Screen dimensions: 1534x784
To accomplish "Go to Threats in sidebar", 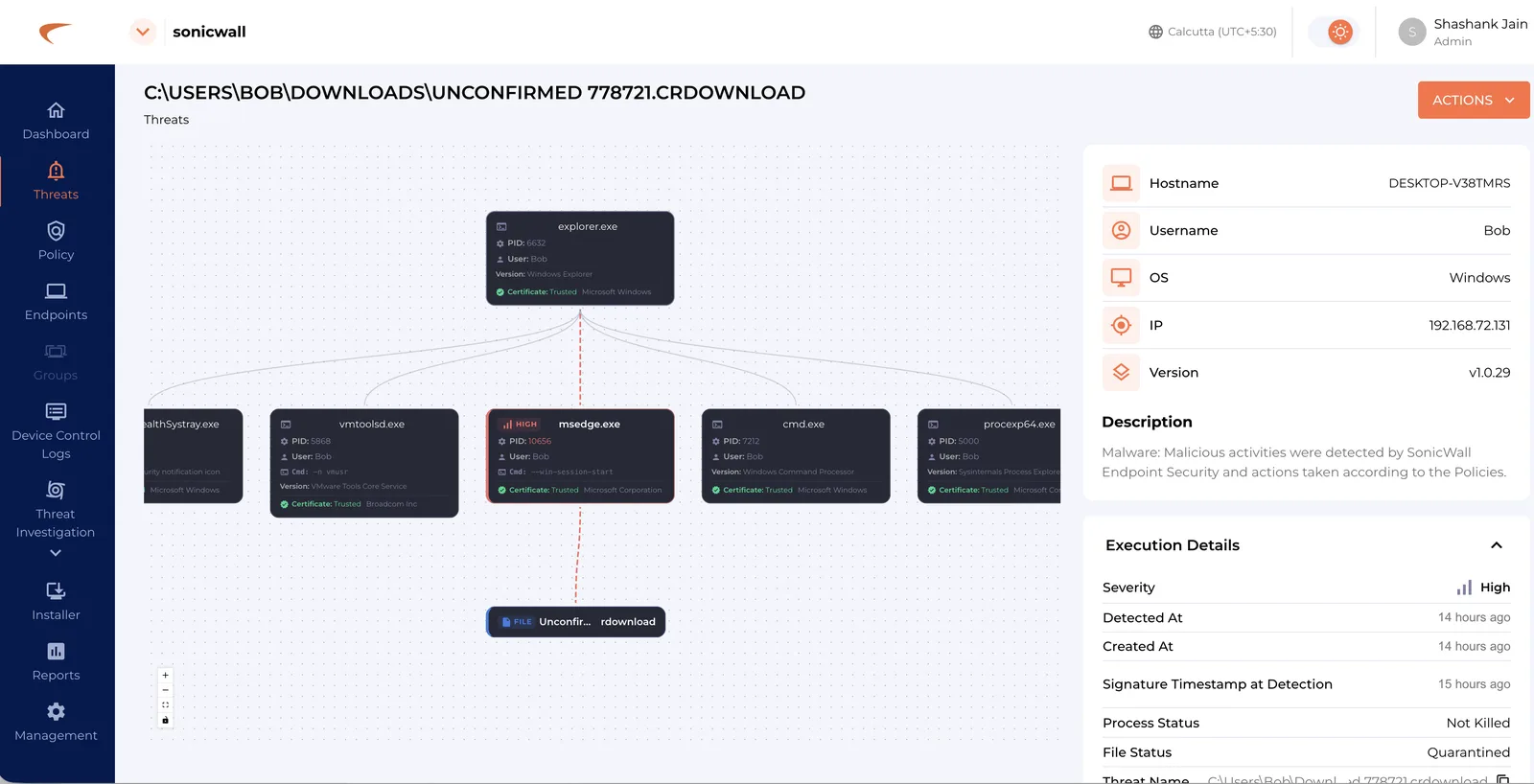I will [x=56, y=181].
